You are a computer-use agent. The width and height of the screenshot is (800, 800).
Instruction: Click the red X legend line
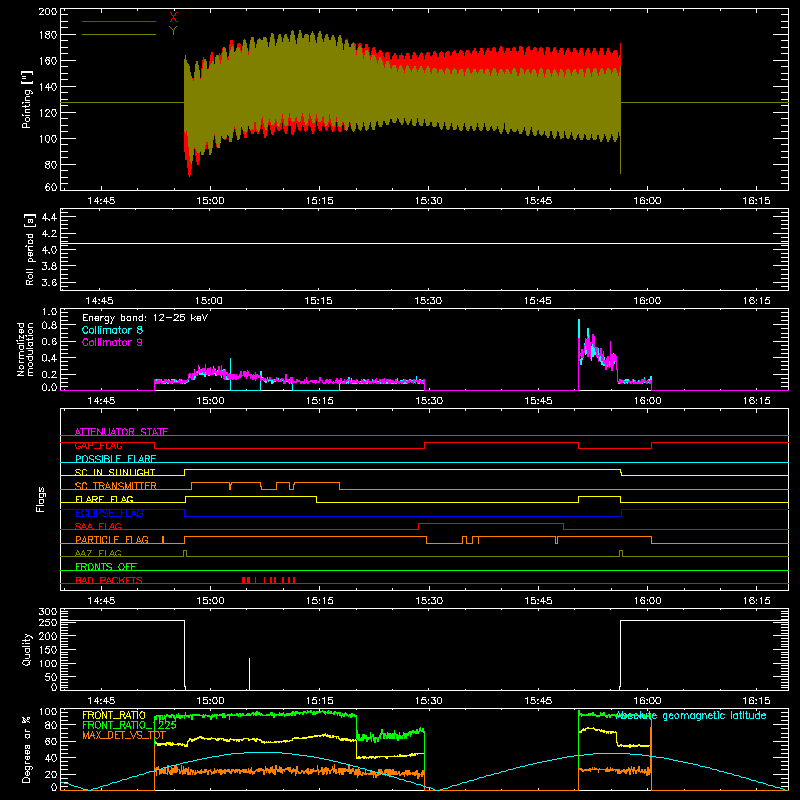pyautogui.click(x=118, y=21)
